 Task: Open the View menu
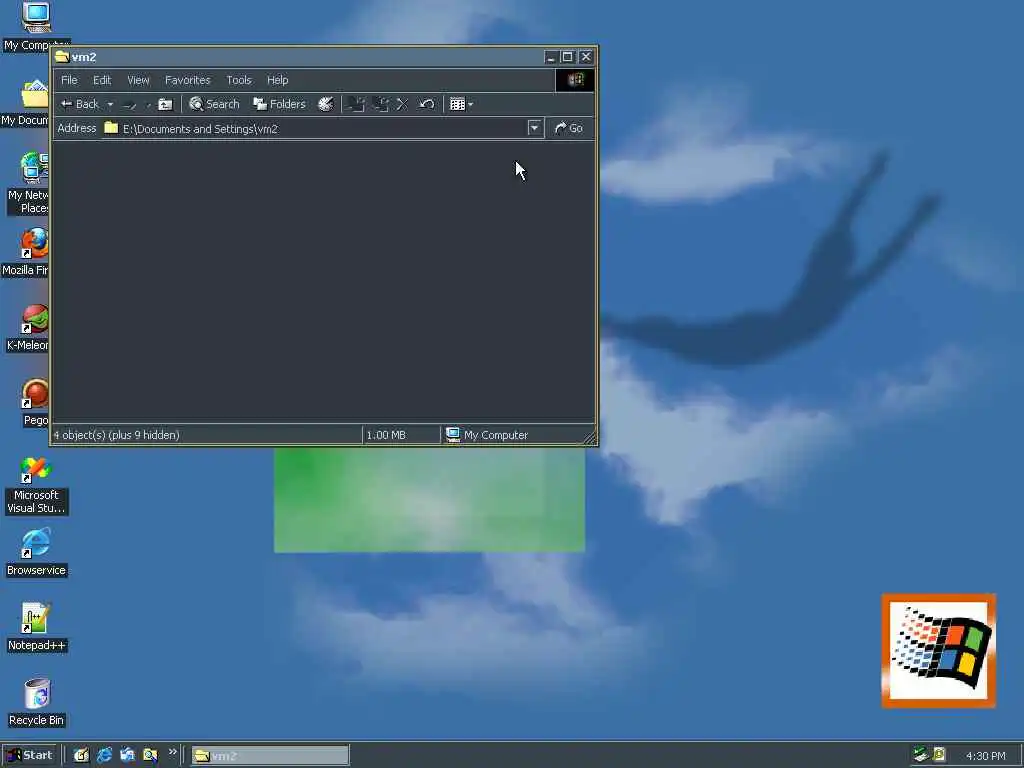click(138, 80)
